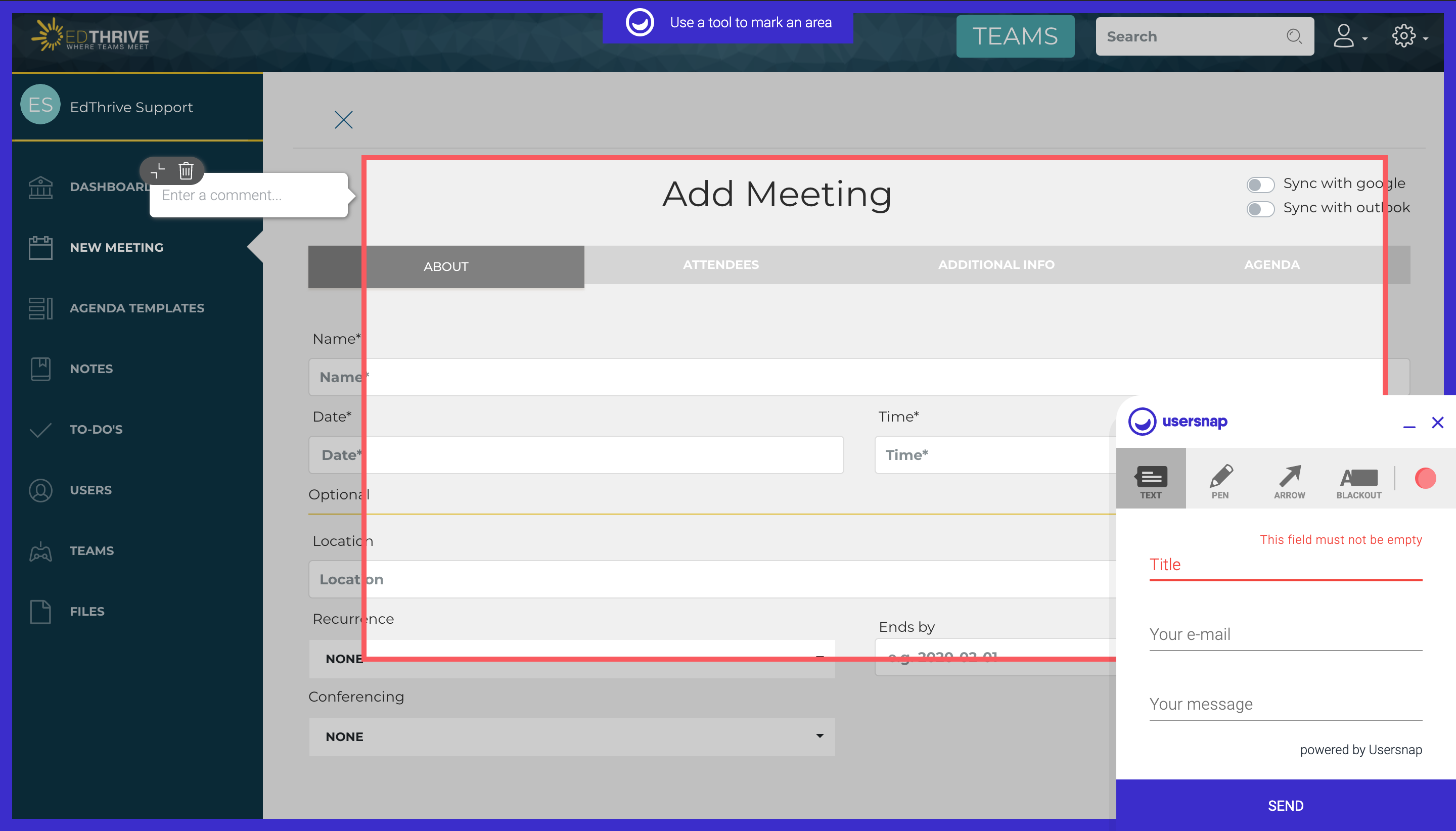The height and width of the screenshot is (831, 1456).
Task: Focus the Ends by date field
Action: coord(995,657)
